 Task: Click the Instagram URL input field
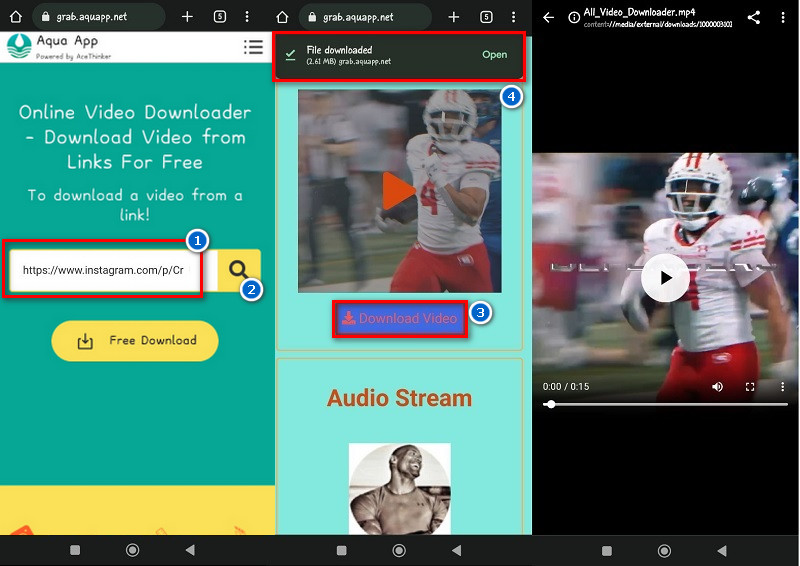click(105, 269)
